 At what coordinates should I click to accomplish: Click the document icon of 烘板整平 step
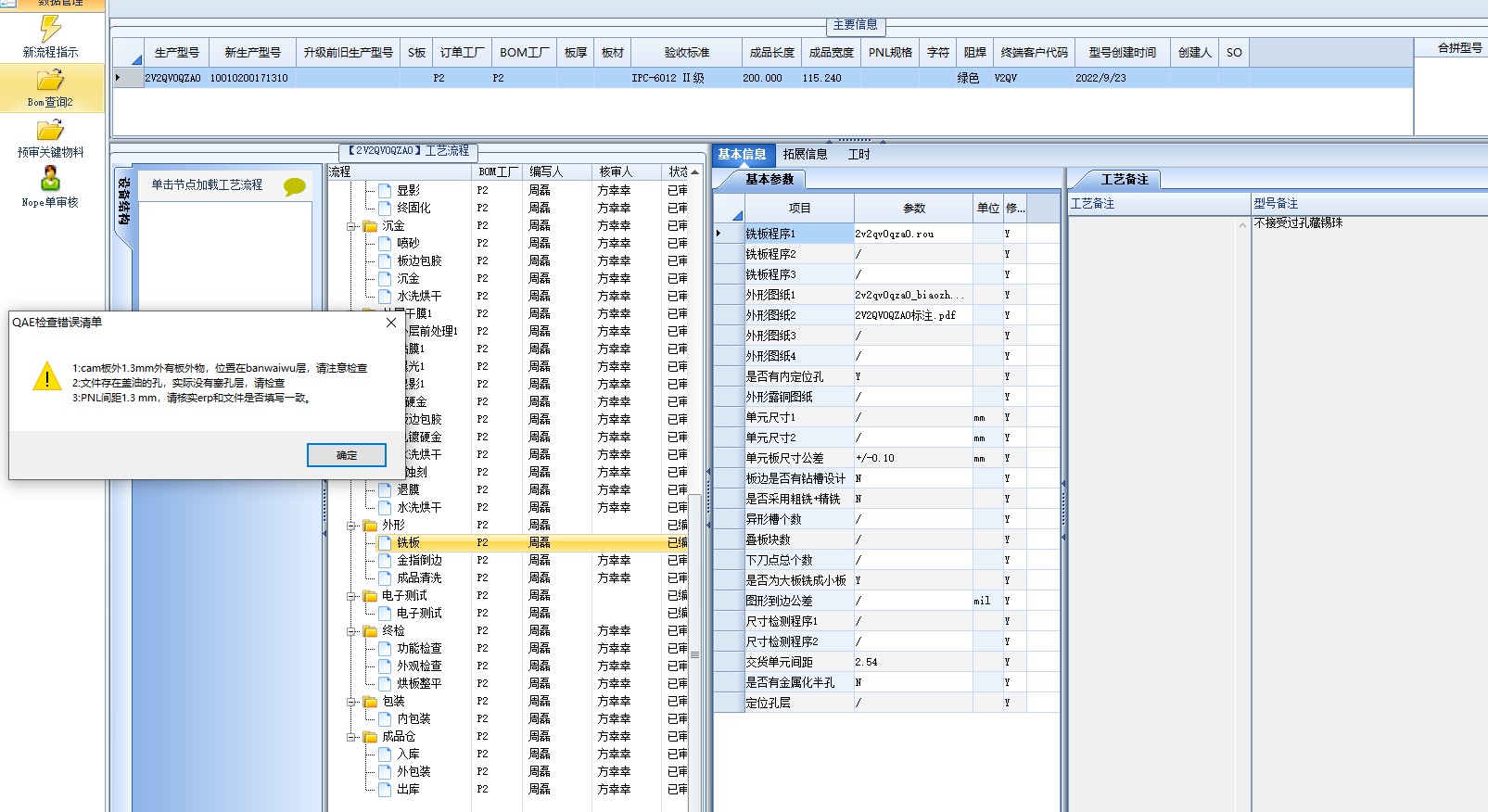(x=385, y=683)
